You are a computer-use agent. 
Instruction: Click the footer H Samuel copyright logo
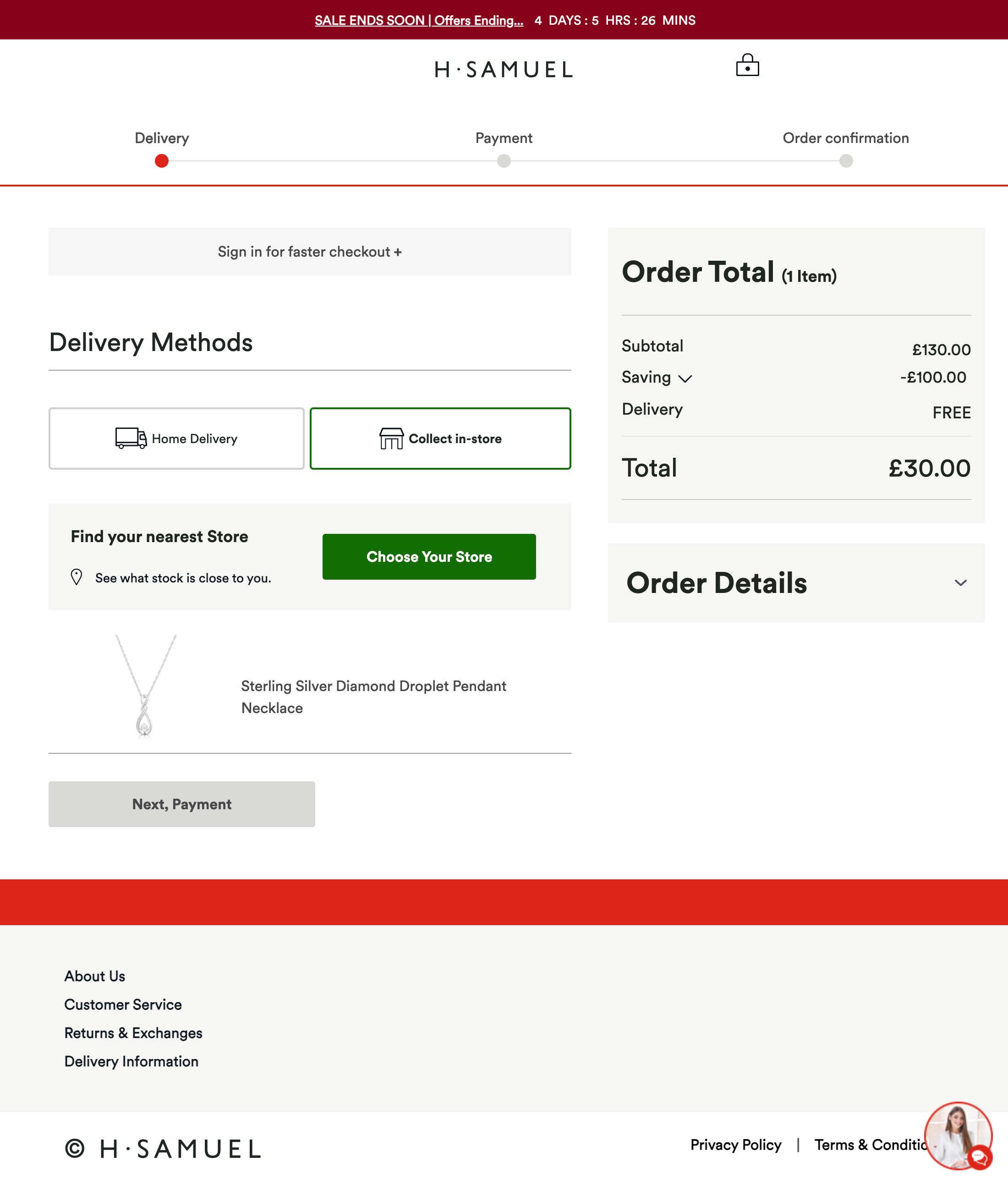[164, 1148]
